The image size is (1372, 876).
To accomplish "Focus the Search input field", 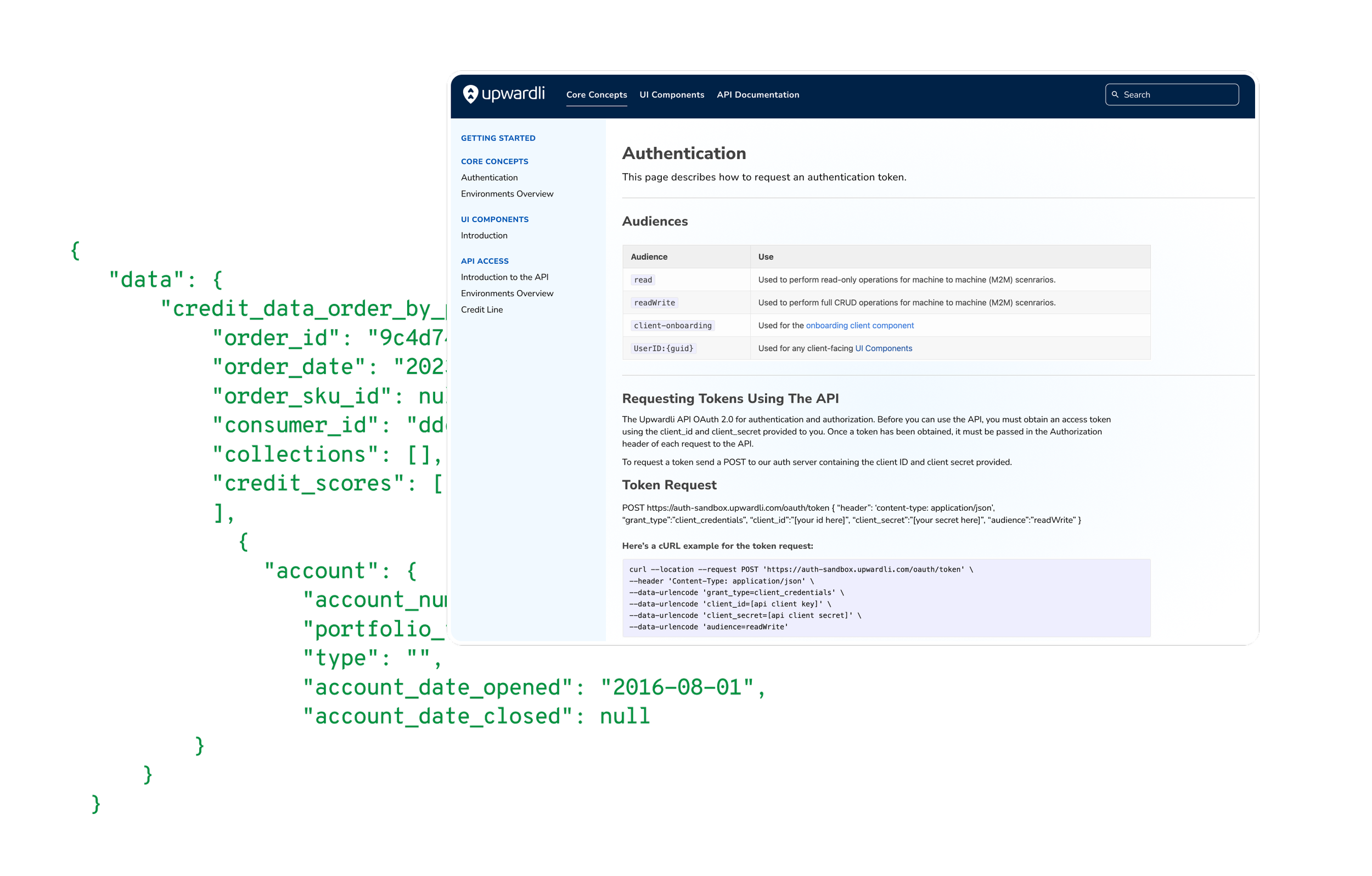I will (1178, 94).
